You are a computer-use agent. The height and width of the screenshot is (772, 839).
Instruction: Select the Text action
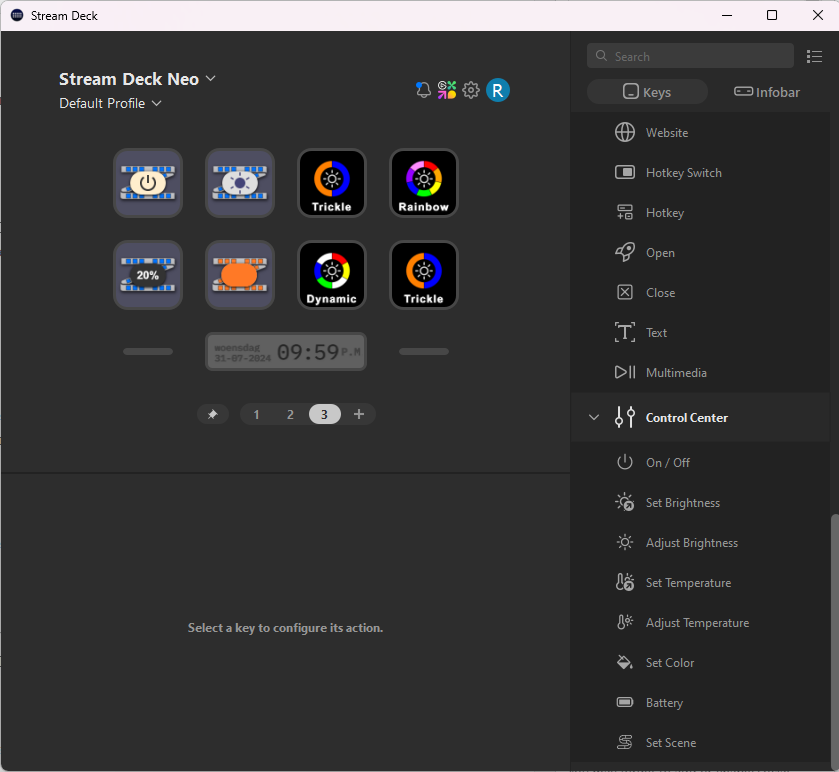click(700, 333)
